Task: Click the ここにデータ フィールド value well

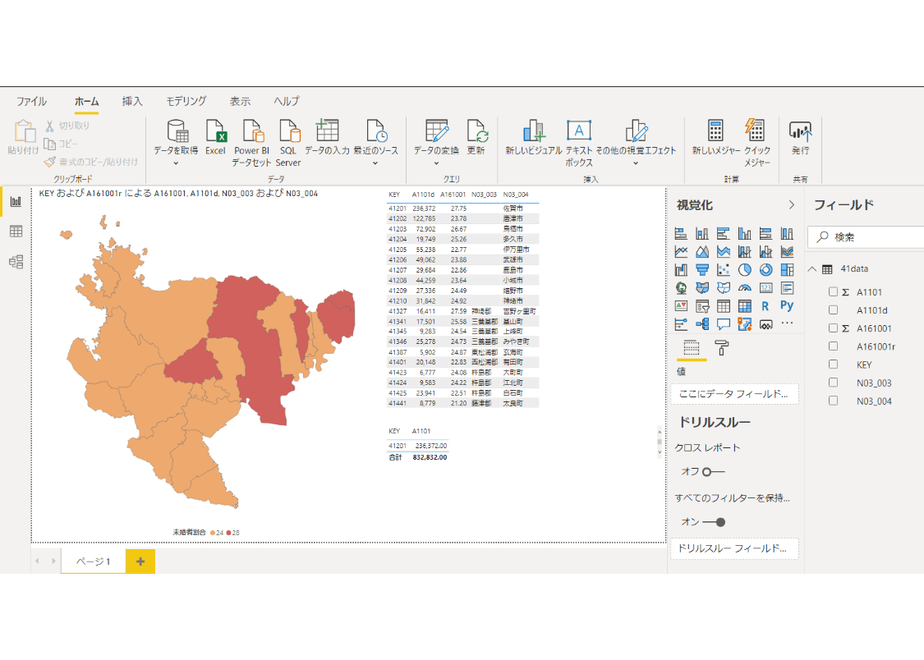Action: click(734, 394)
